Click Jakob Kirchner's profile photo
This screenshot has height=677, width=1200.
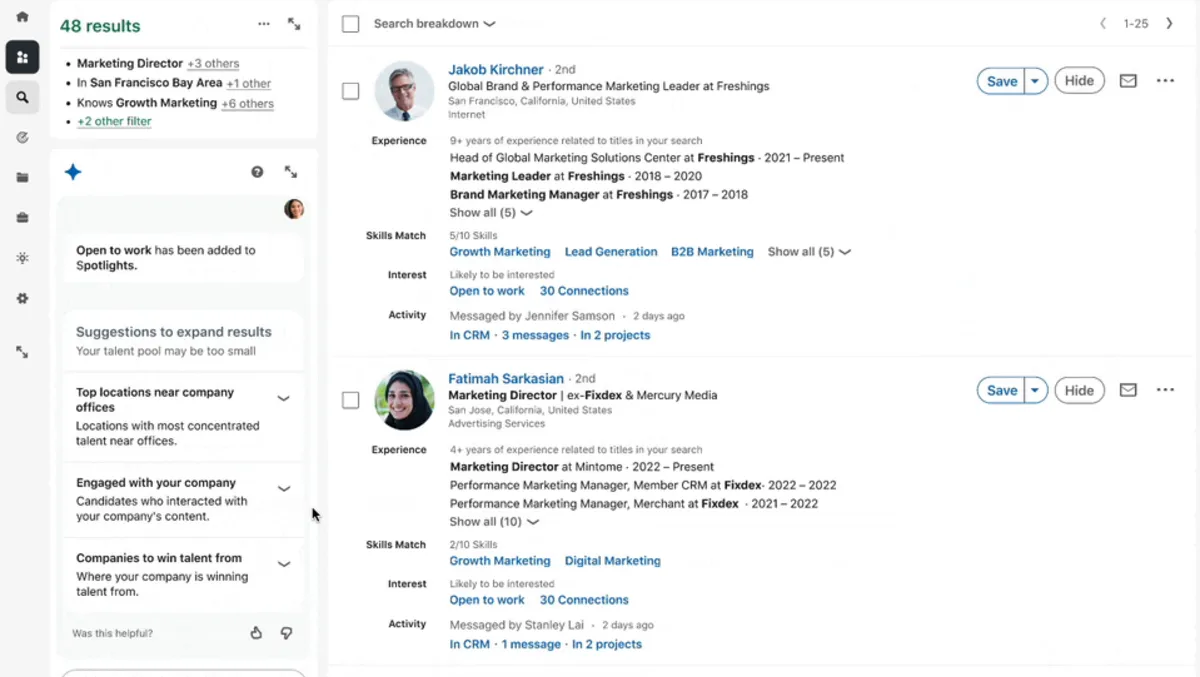404,91
